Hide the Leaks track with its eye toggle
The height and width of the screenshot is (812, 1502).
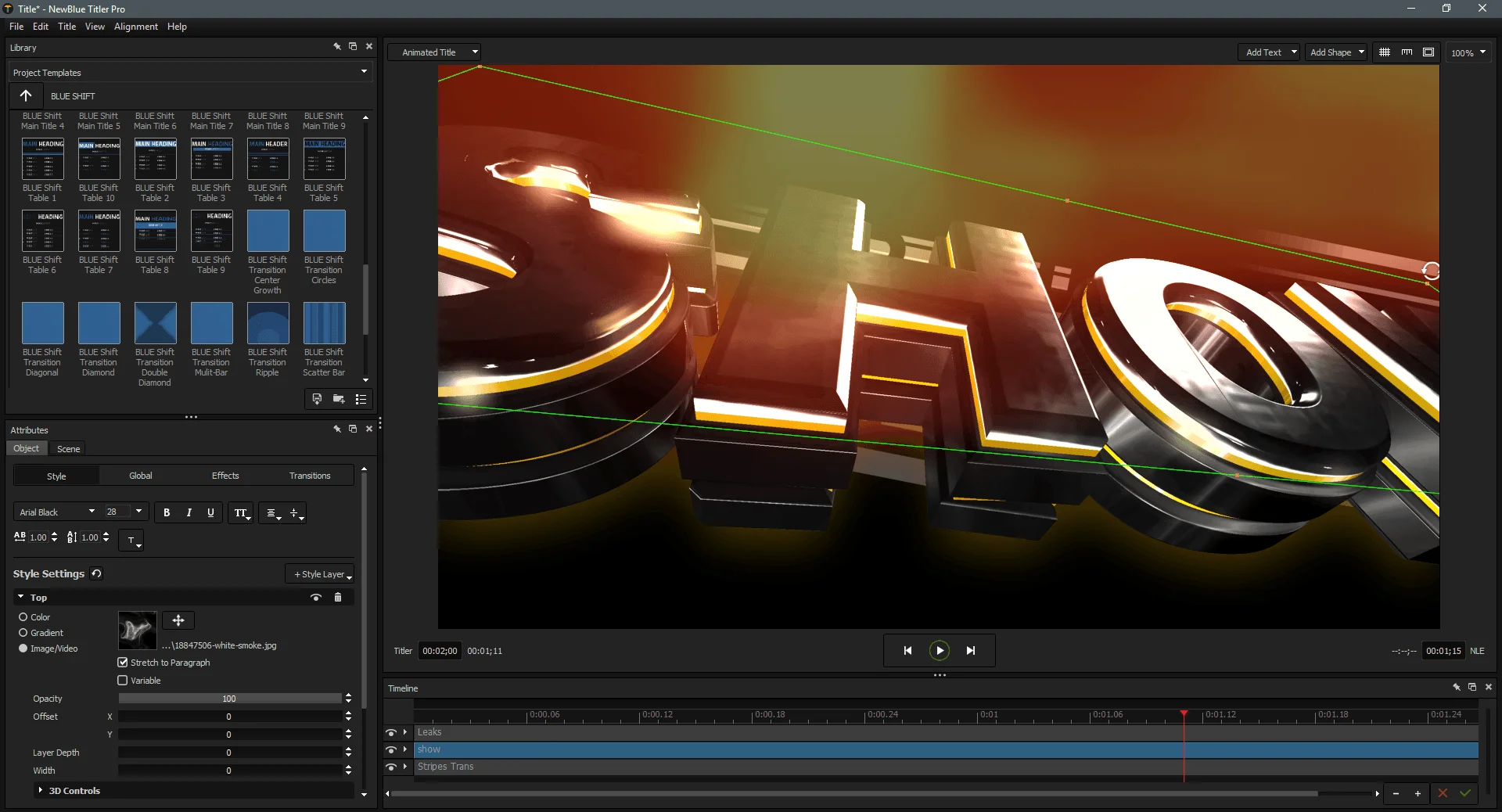tap(393, 732)
